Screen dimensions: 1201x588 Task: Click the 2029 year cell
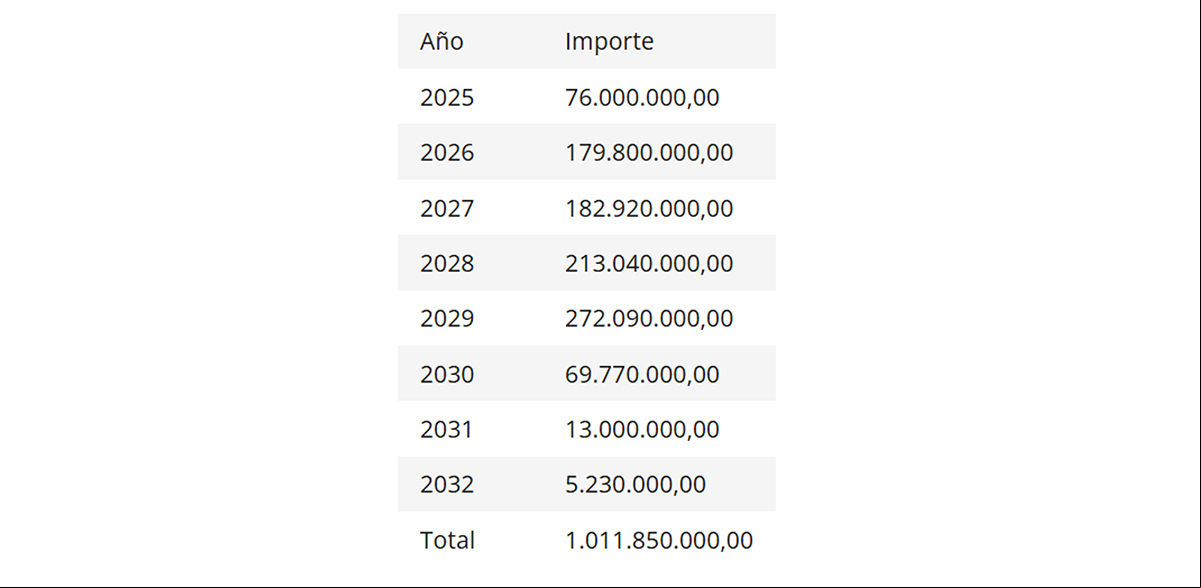pyautogui.click(x=447, y=319)
